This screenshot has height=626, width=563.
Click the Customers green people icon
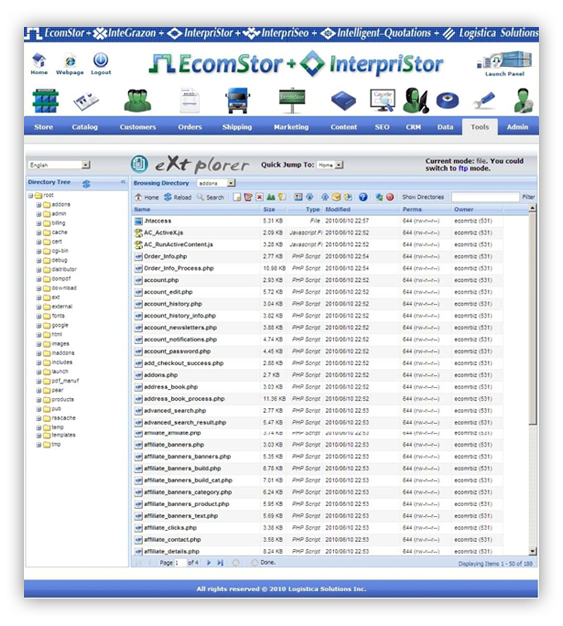[137, 100]
